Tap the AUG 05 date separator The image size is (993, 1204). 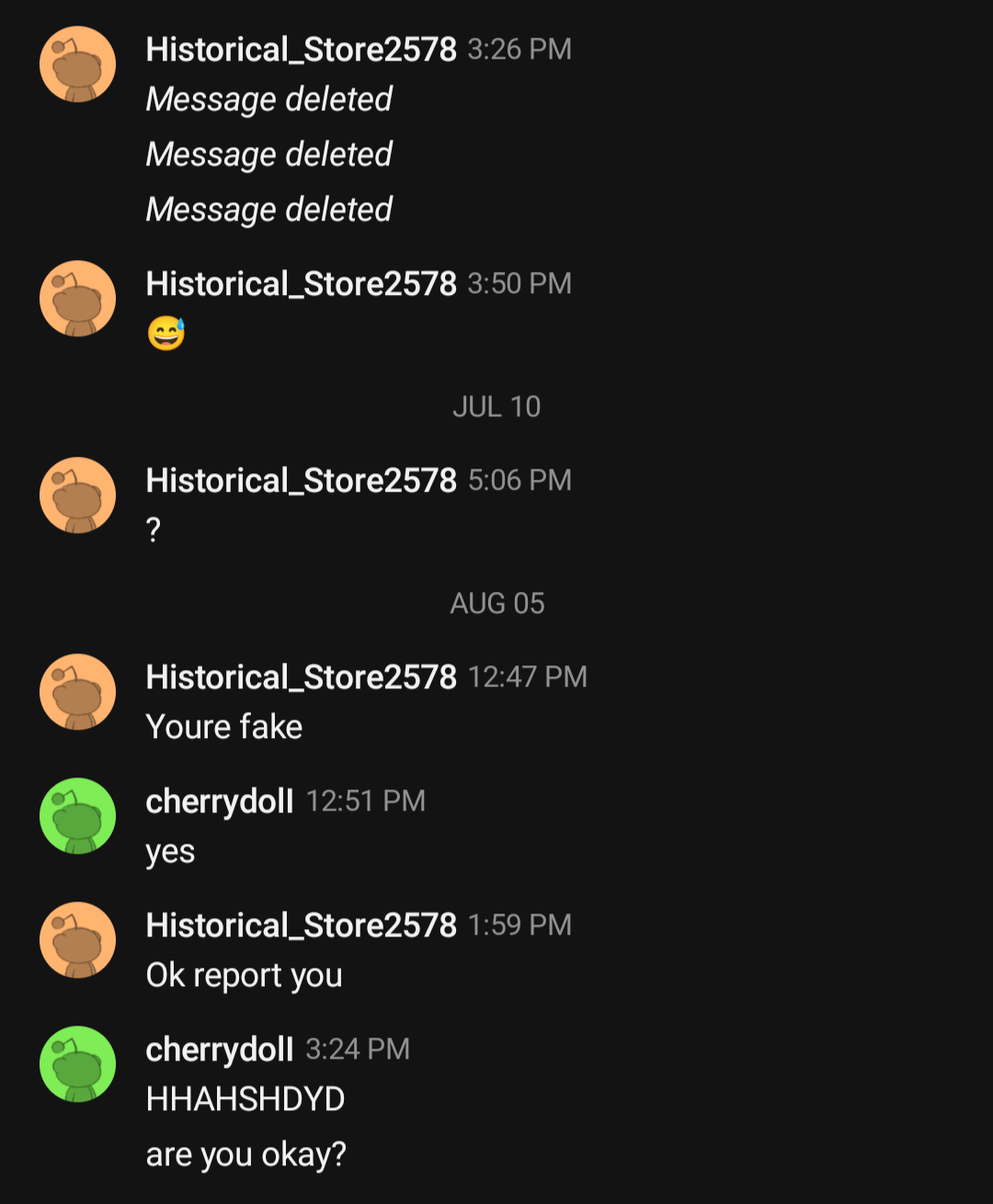497,604
